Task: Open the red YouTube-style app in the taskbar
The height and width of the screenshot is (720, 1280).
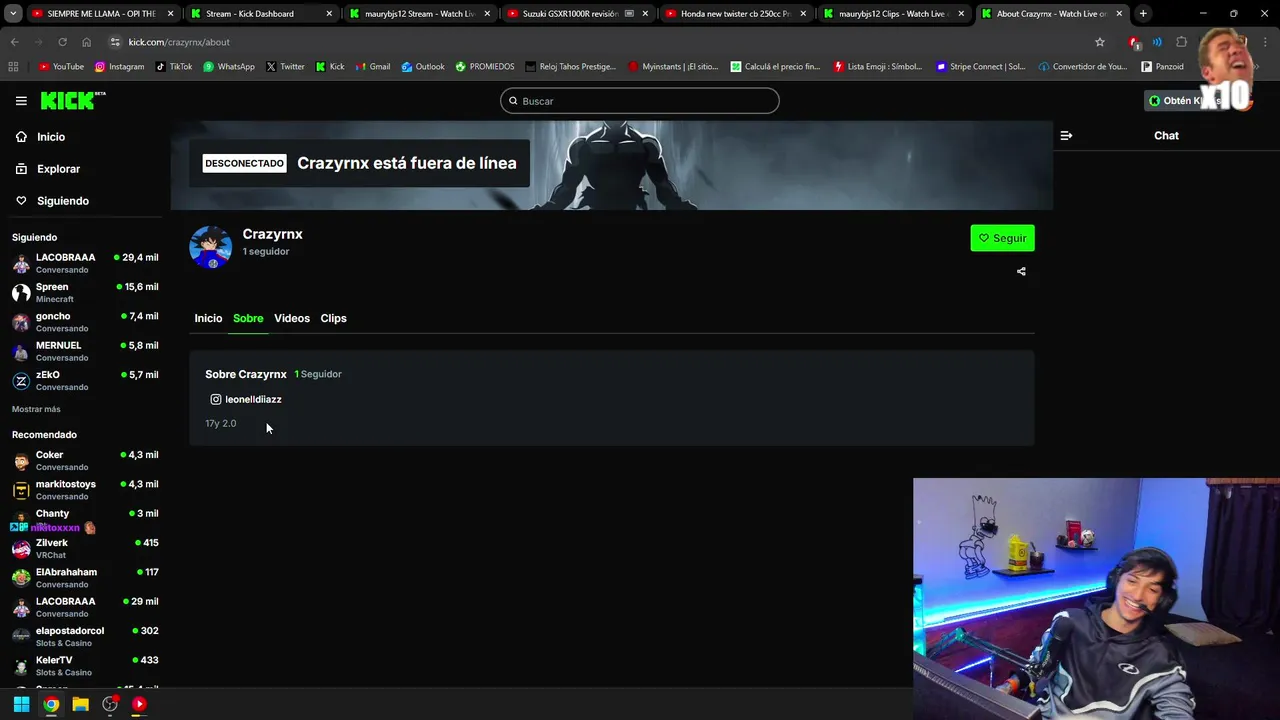Action: point(139,704)
